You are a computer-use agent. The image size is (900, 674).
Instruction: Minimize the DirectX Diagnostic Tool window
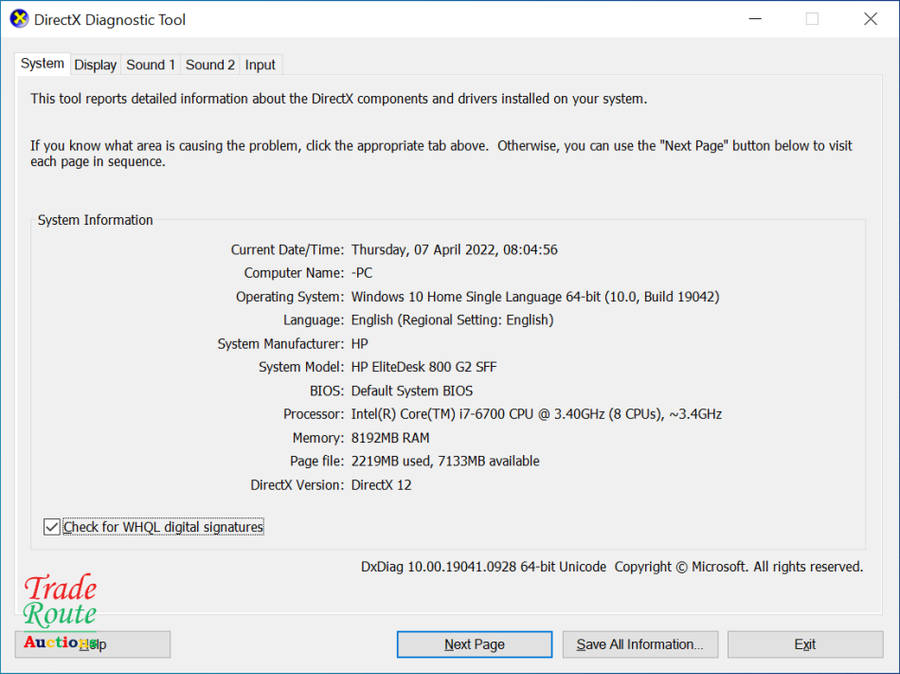[753, 19]
